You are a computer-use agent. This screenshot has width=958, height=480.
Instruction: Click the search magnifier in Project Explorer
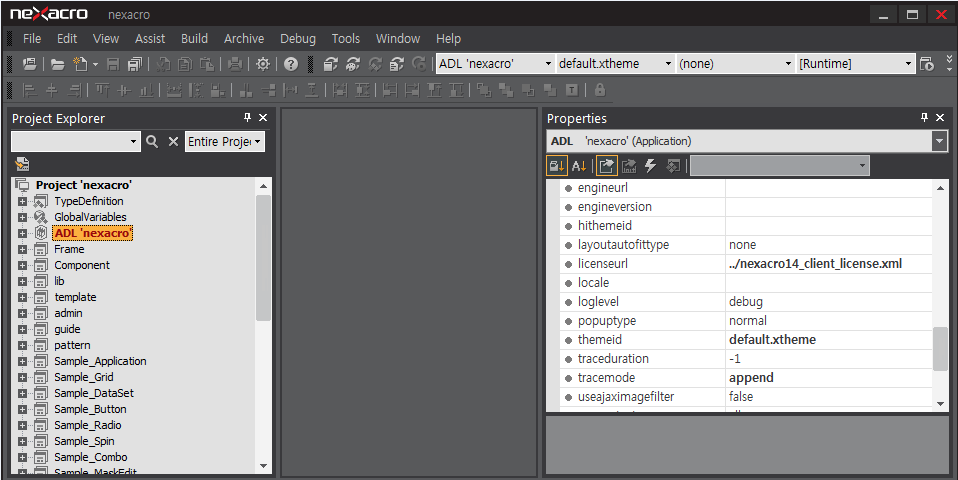pyautogui.click(x=152, y=142)
